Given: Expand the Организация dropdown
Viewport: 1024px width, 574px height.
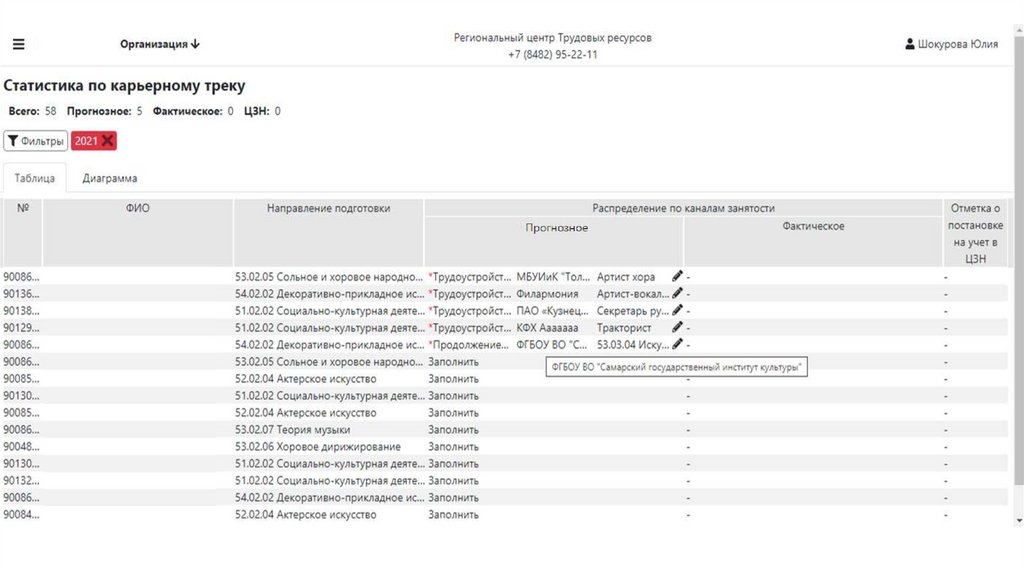Looking at the screenshot, I should pos(160,44).
